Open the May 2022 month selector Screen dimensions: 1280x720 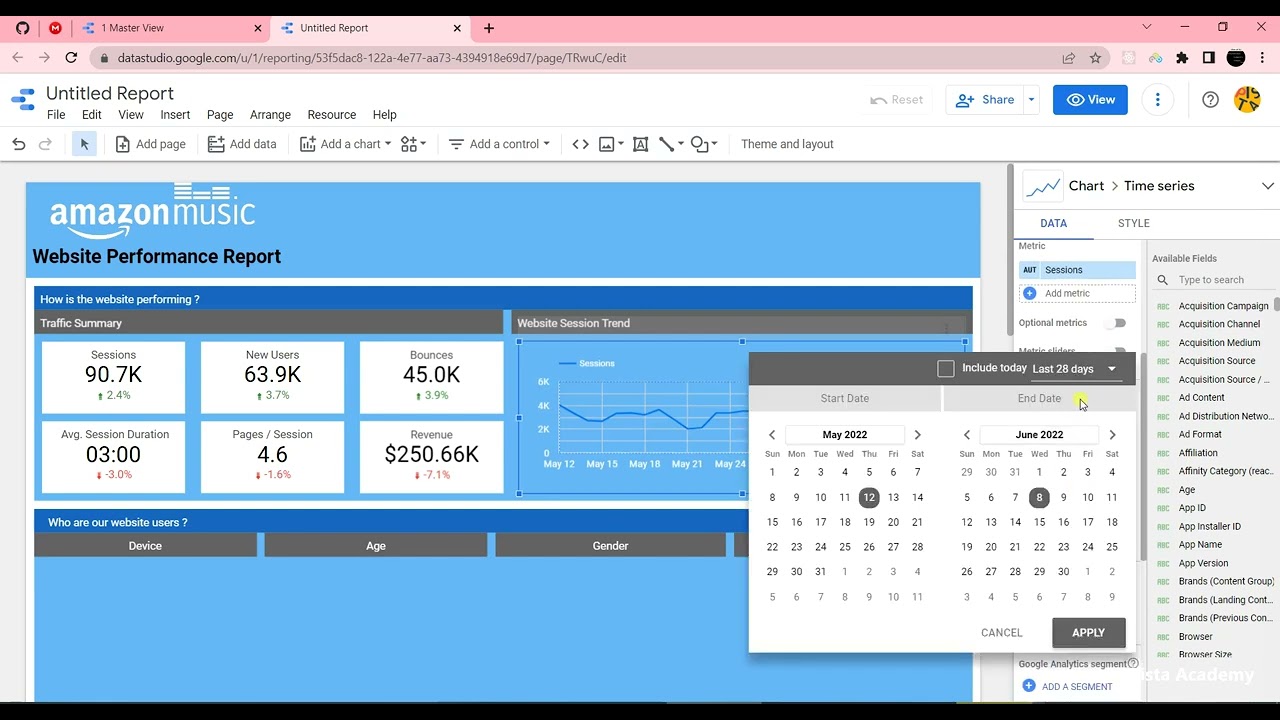coord(844,435)
